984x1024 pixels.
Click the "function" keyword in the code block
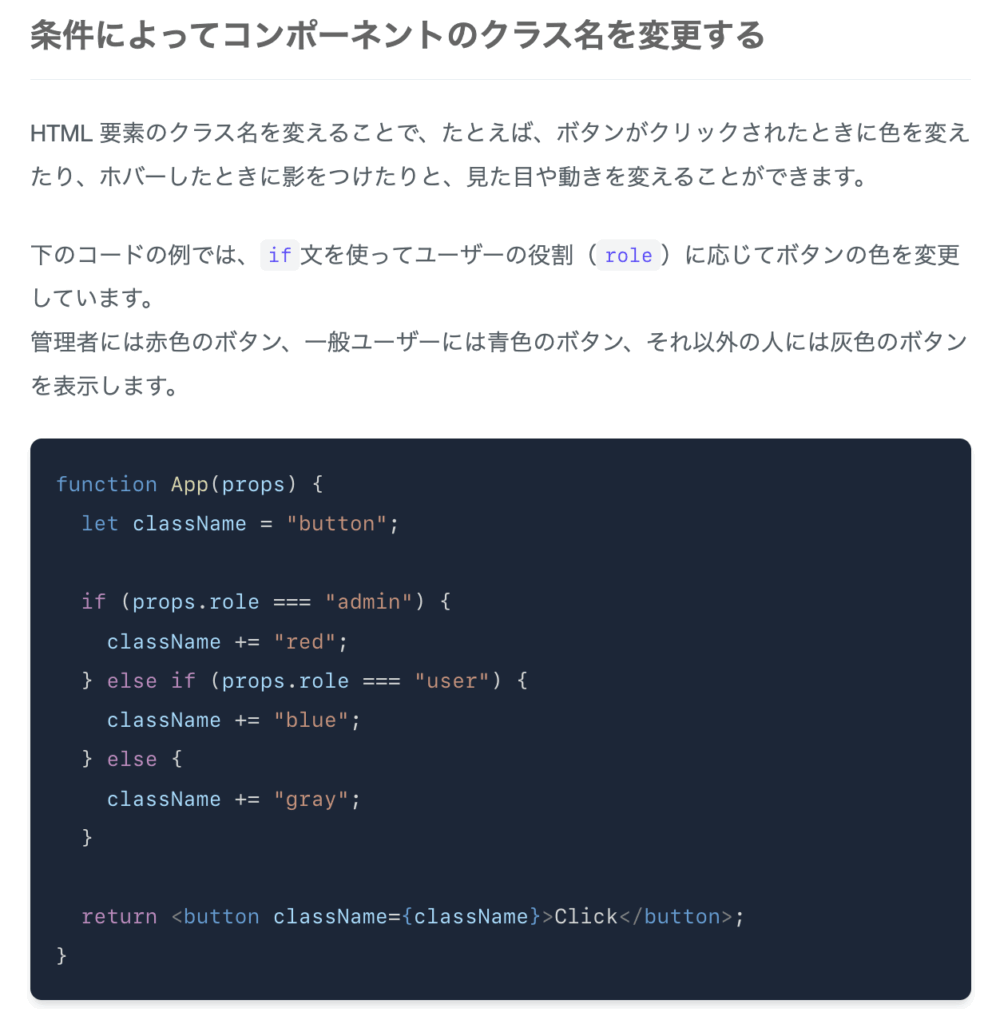[x=106, y=484]
